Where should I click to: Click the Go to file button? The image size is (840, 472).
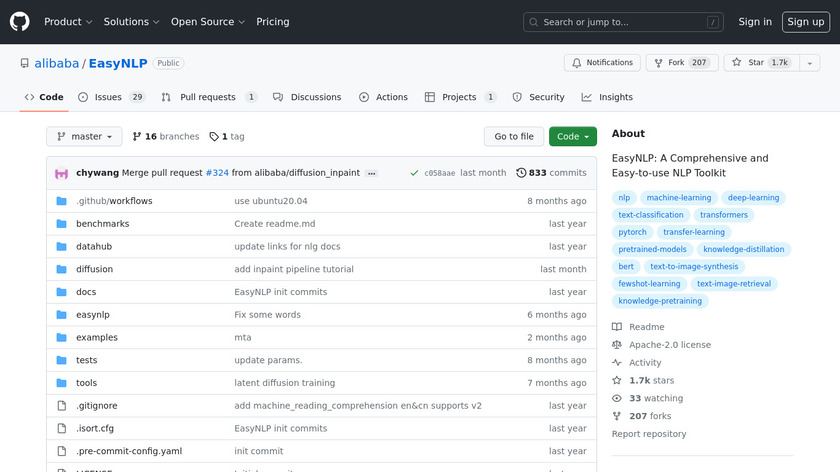pyautogui.click(x=514, y=137)
